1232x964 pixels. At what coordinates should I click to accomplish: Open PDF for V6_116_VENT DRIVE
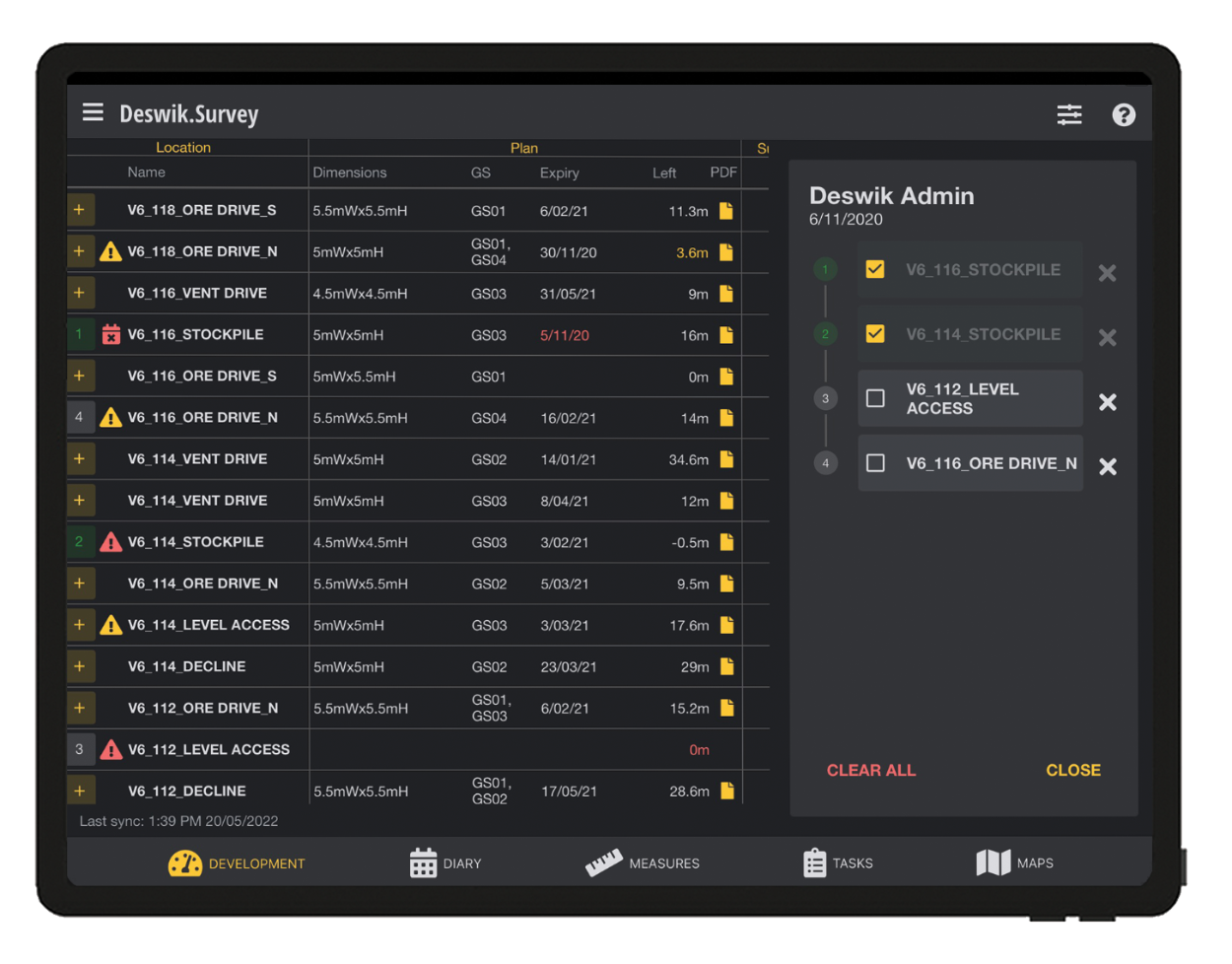(726, 294)
